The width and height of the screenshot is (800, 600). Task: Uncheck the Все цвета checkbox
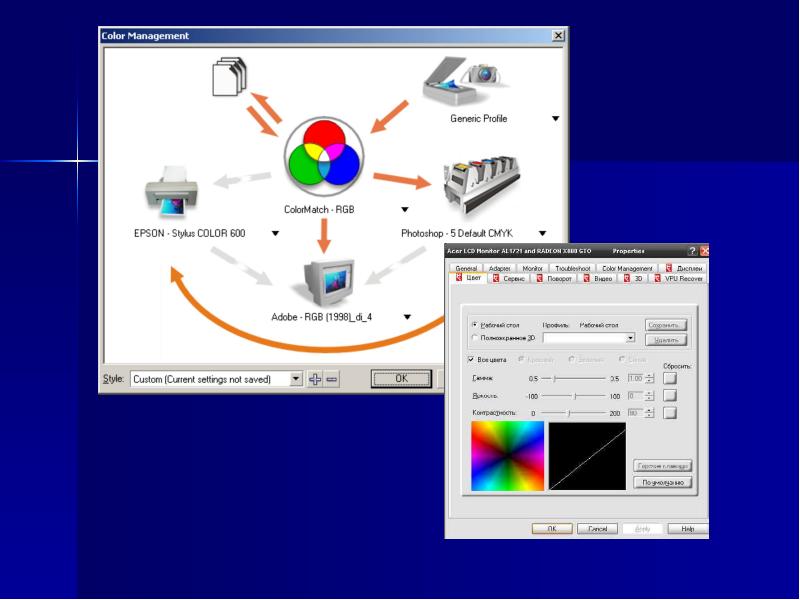coord(470,359)
